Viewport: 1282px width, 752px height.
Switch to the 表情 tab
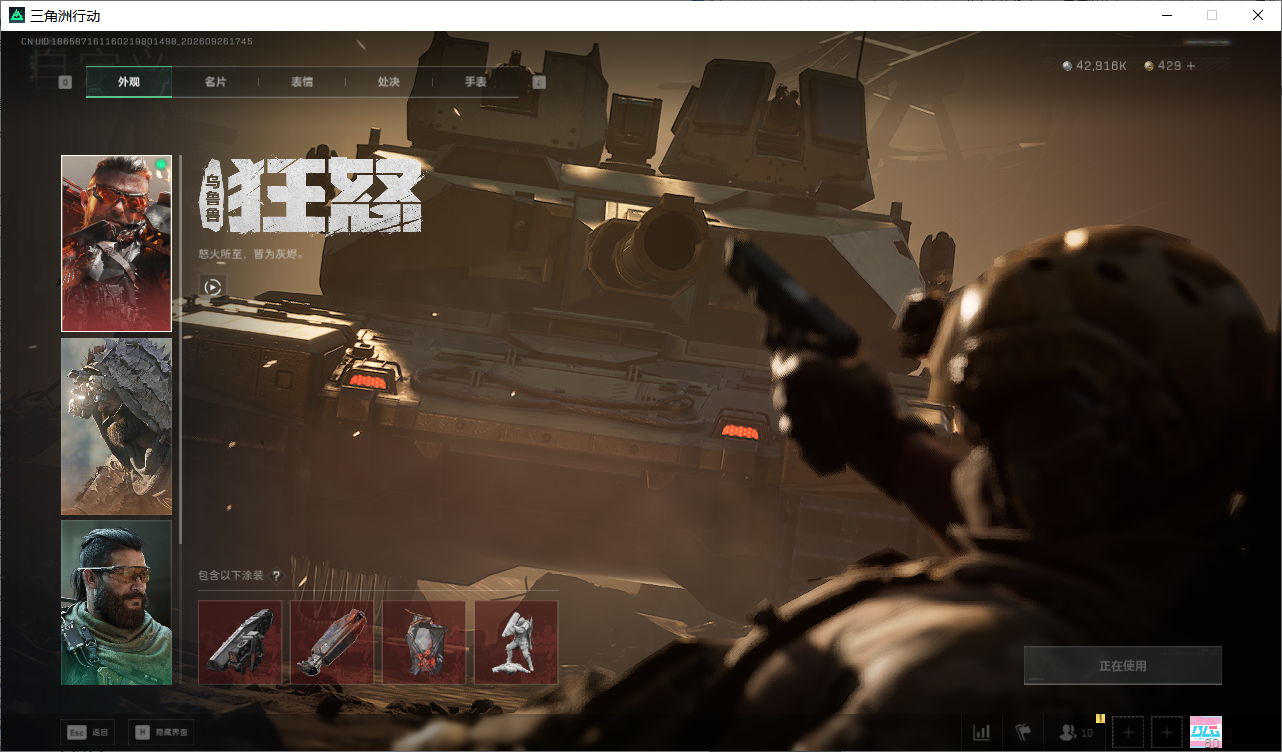tap(302, 82)
